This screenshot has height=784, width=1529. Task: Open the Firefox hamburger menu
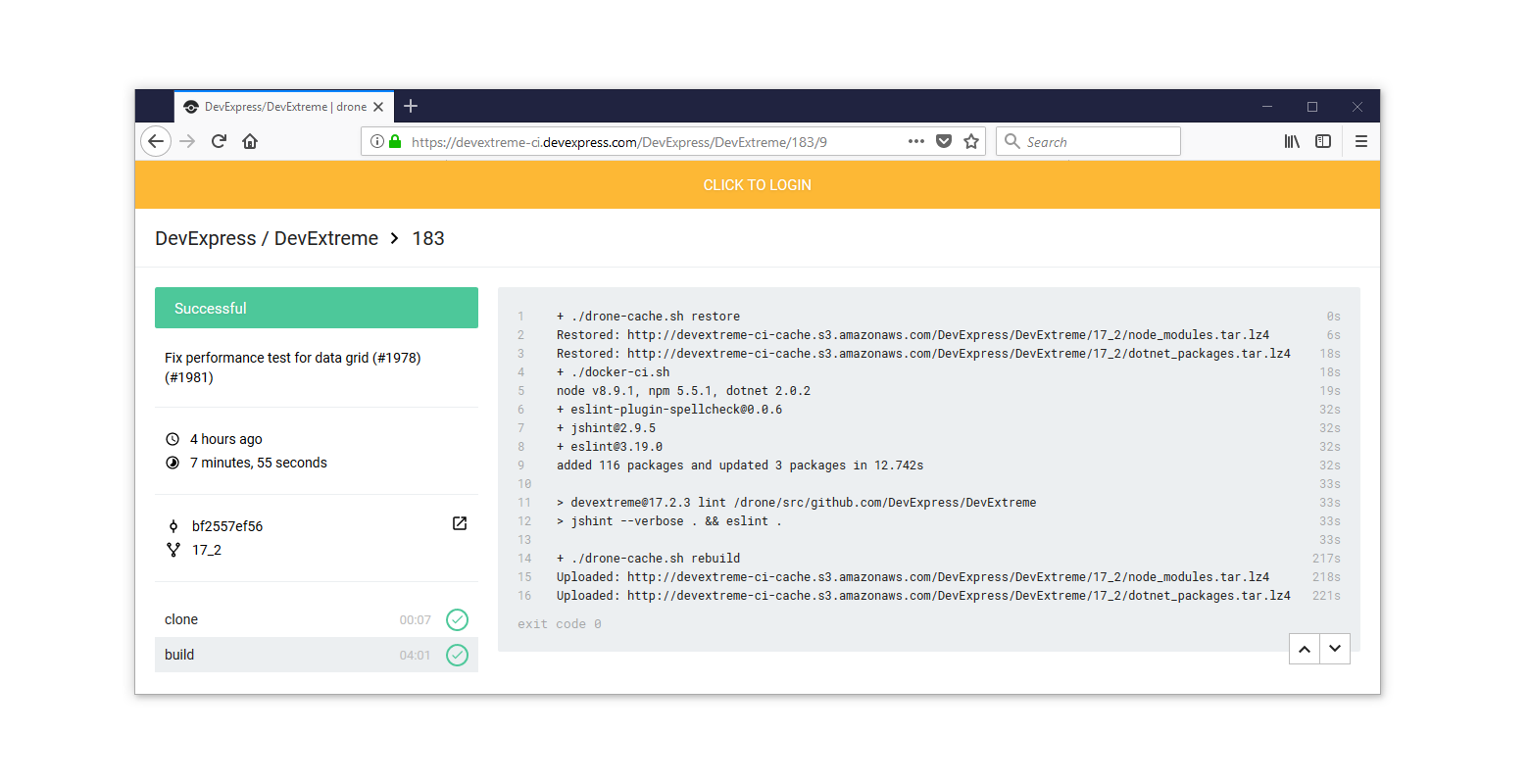(x=1361, y=141)
